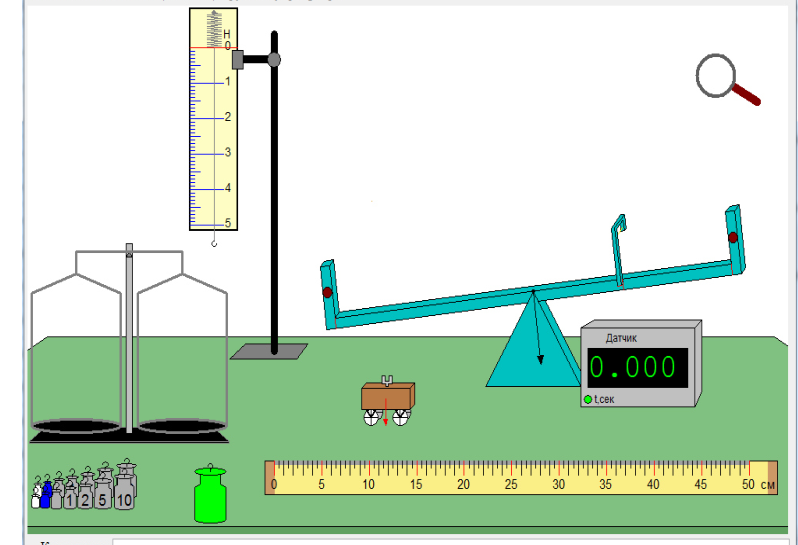The height and width of the screenshot is (545, 798).
Task: Click the green indicator beside t,сек
Action: coord(588,399)
